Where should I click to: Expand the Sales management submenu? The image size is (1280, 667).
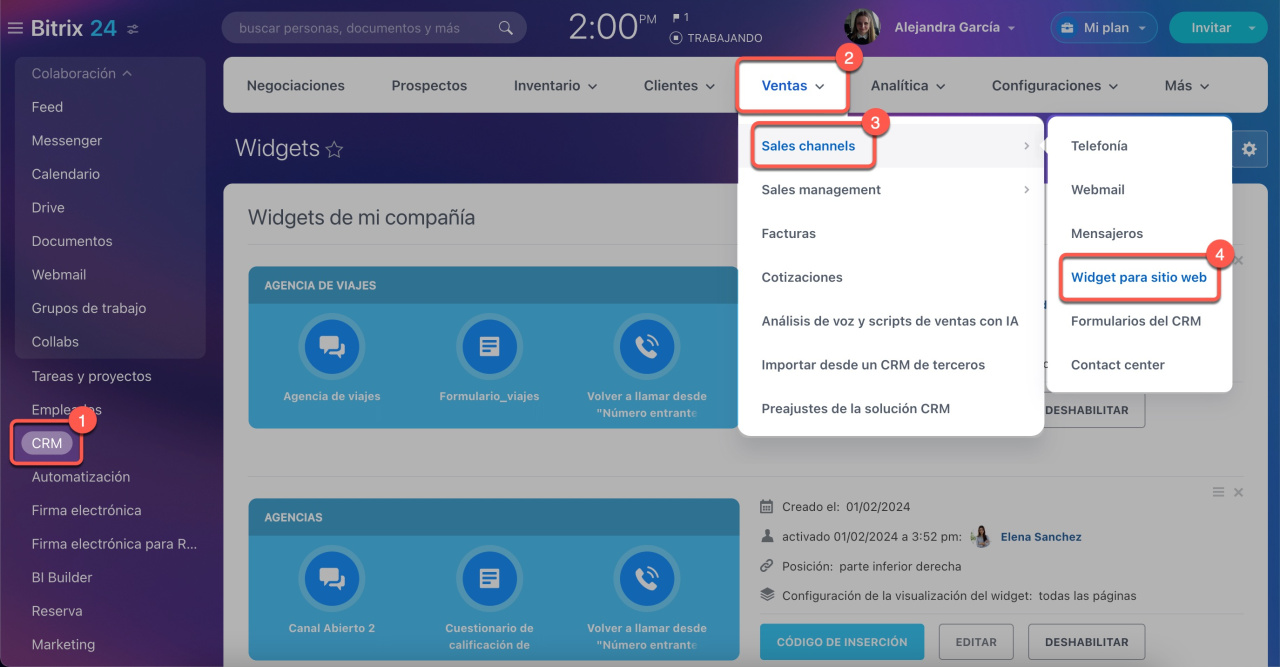[891, 190]
